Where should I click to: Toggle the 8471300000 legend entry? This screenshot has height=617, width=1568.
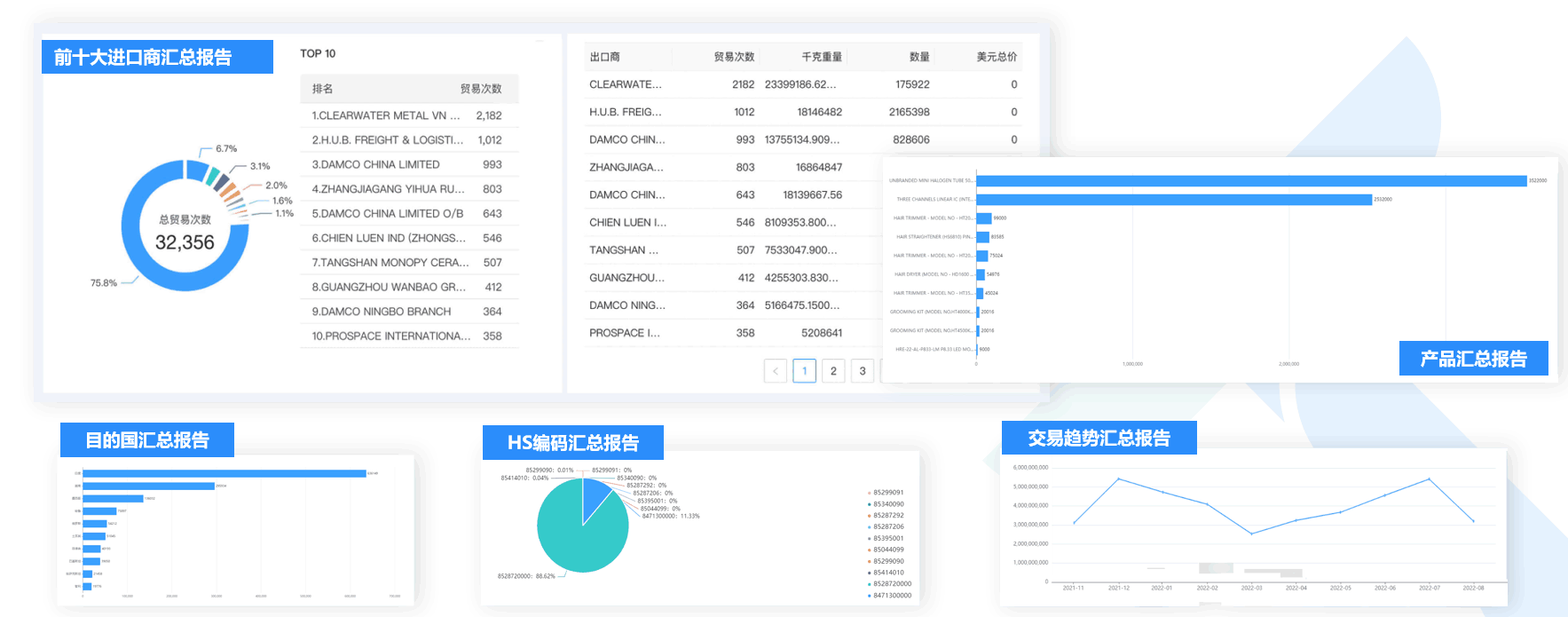point(891,596)
